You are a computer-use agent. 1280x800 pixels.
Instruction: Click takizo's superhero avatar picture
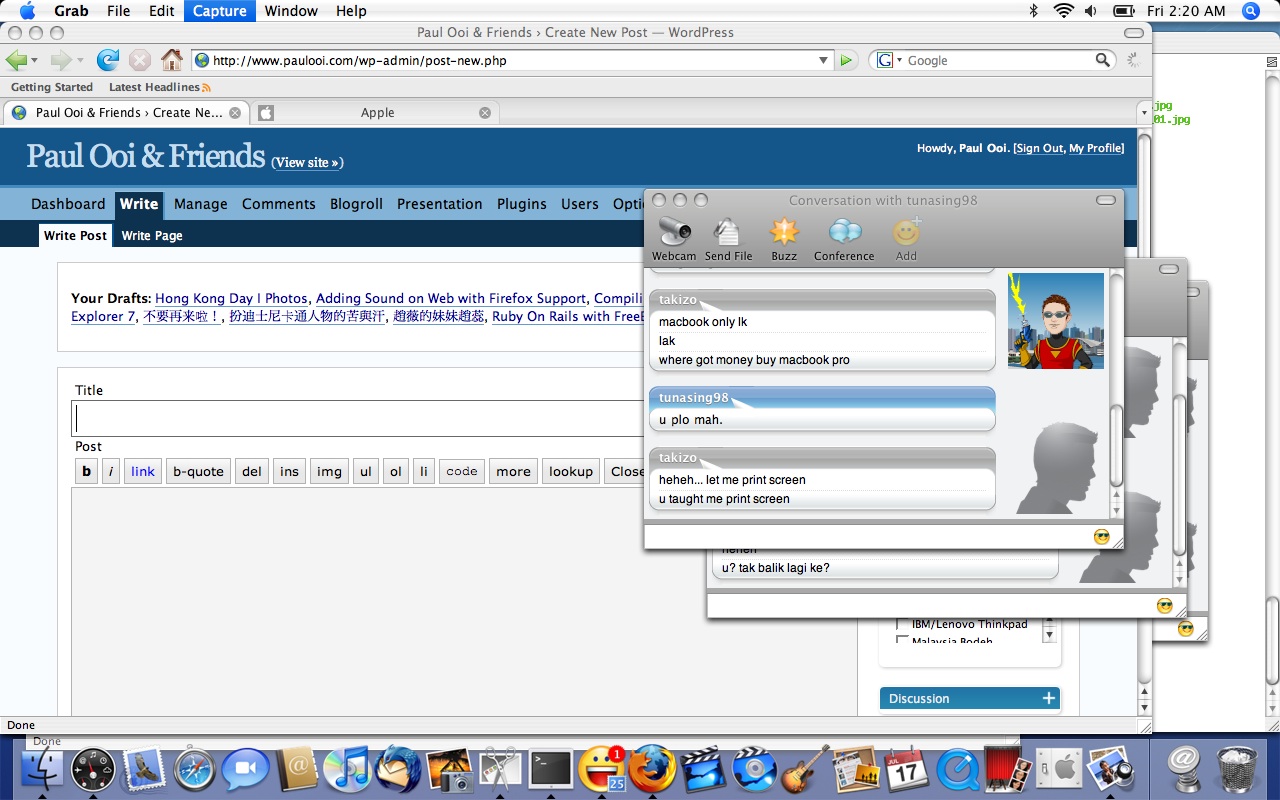point(1056,321)
